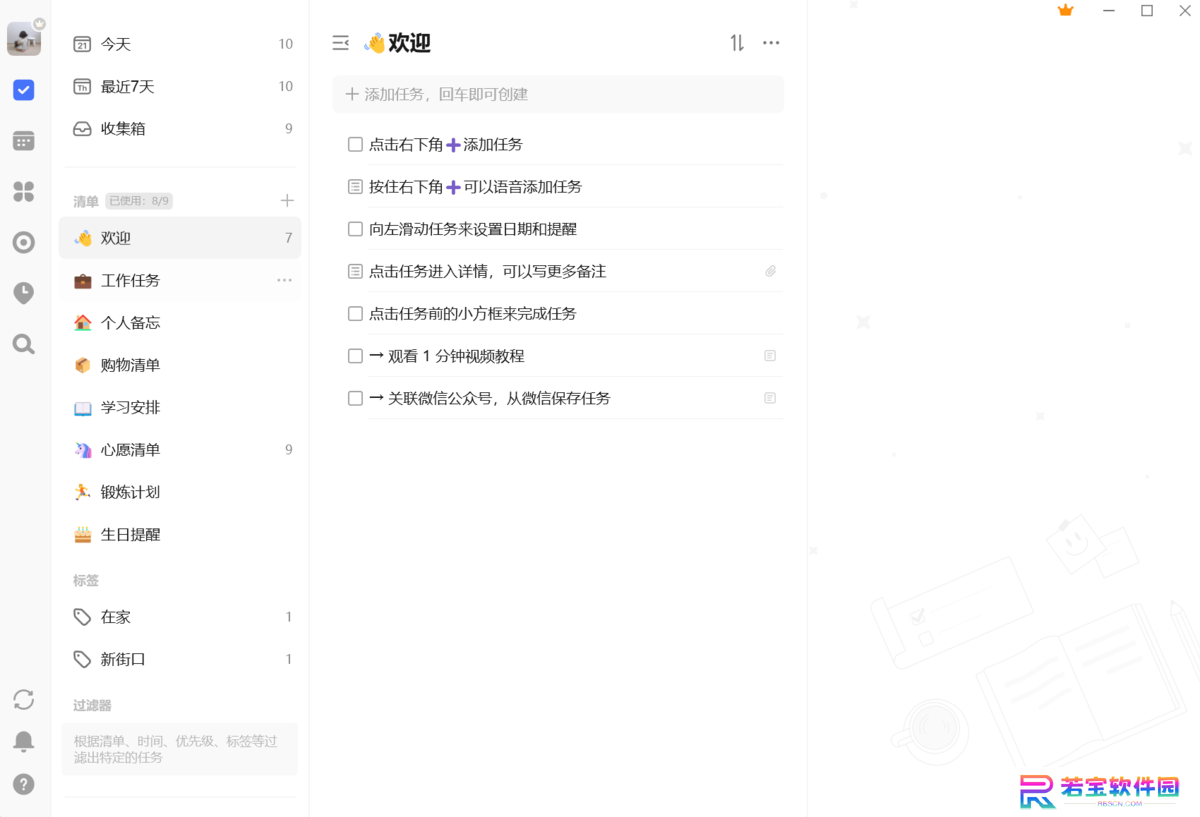Click the attachment paperclip on 点击任务进入详情
Screen dimensions: 1200x817
click(x=771, y=271)
